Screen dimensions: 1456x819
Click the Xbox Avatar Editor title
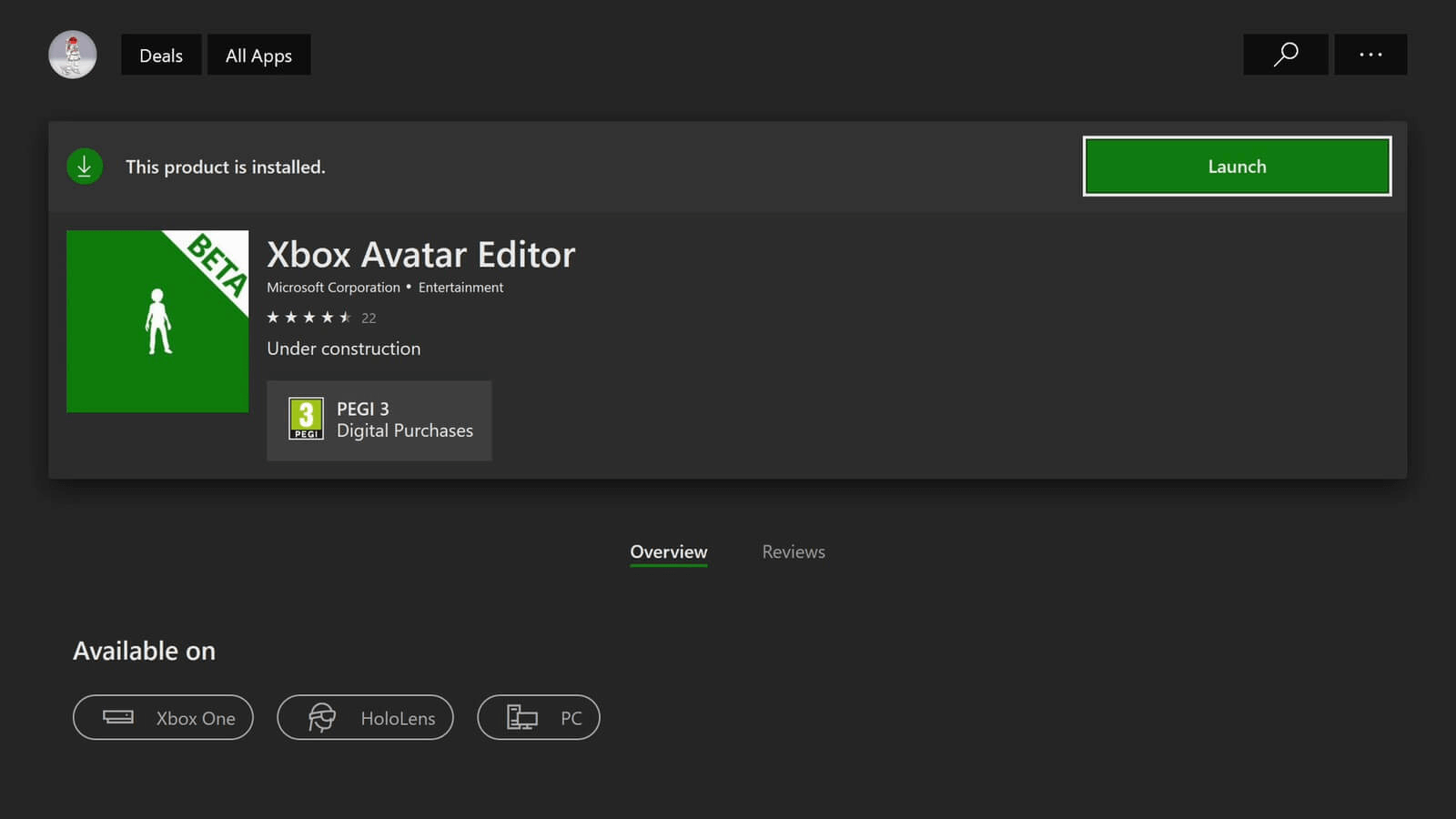pos(420,255)
